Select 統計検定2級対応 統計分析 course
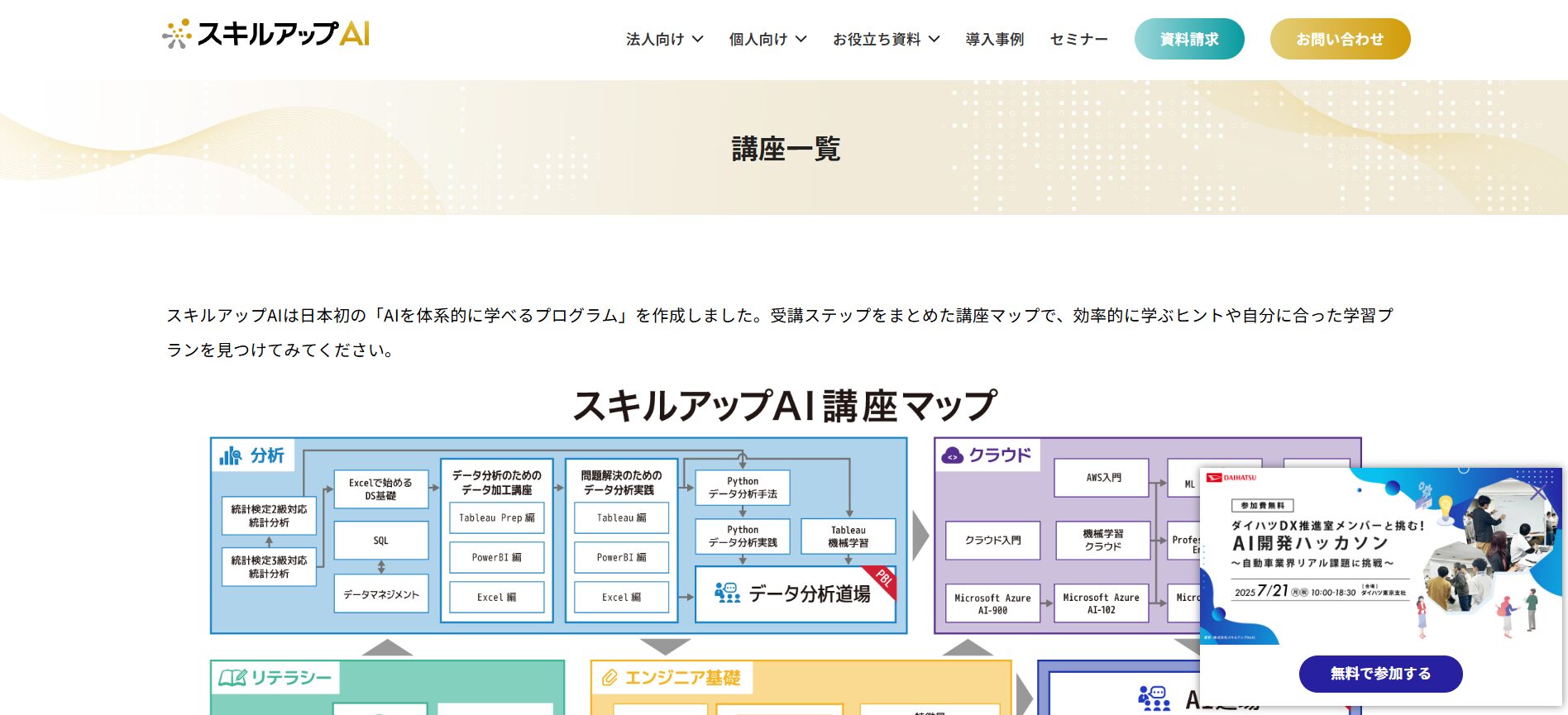Viewport: 1568px width, 715px height. point(269,516)
